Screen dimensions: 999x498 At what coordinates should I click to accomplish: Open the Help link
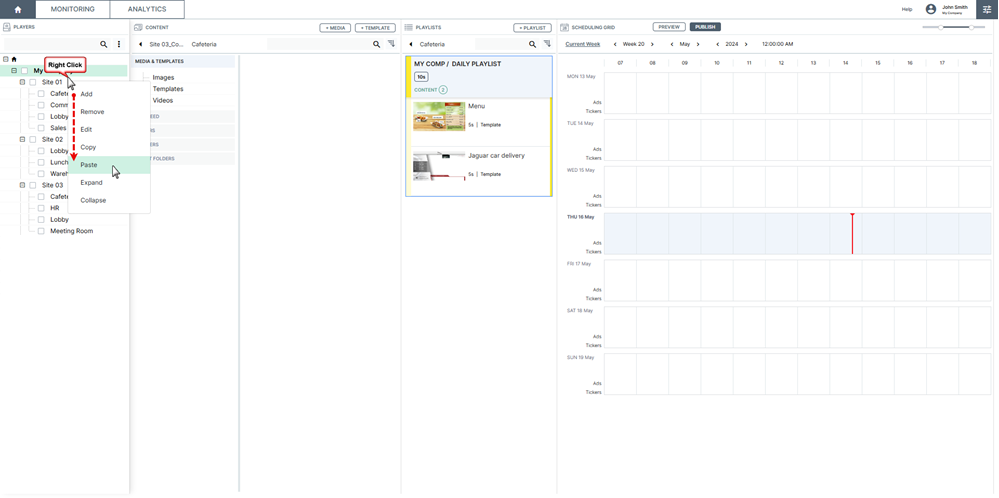(x=907, y=10)
